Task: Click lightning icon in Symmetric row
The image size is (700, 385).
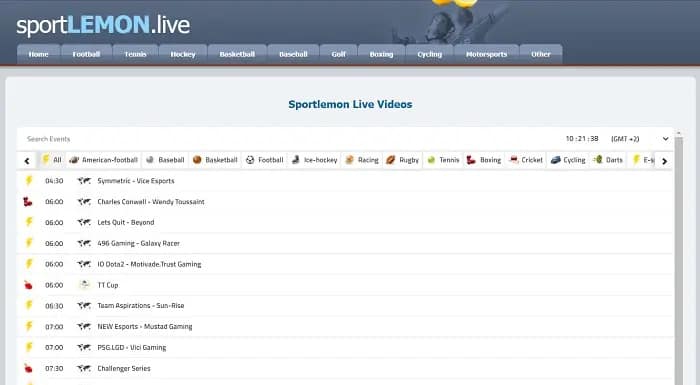Action: point(29,180)
